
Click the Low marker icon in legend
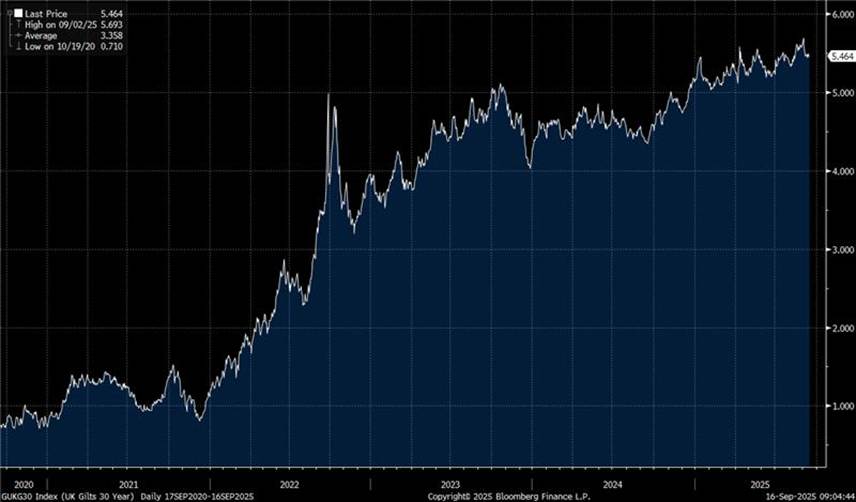click(17, 47)
